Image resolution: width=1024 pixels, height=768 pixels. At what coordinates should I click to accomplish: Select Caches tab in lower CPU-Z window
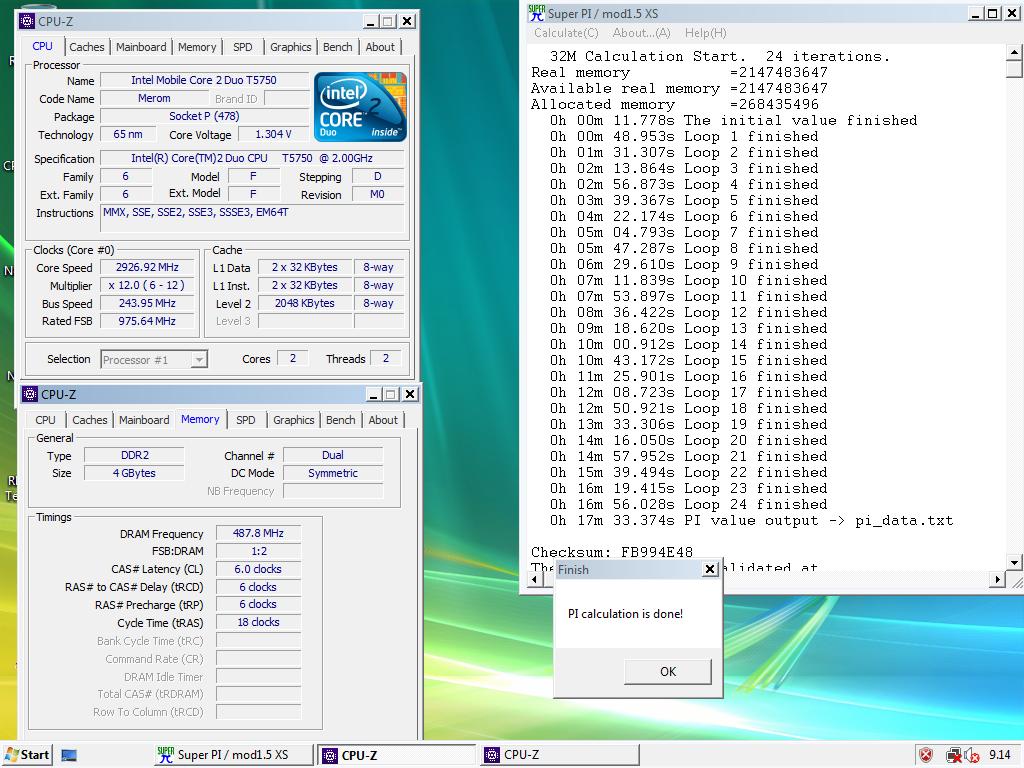coord(89,420)
